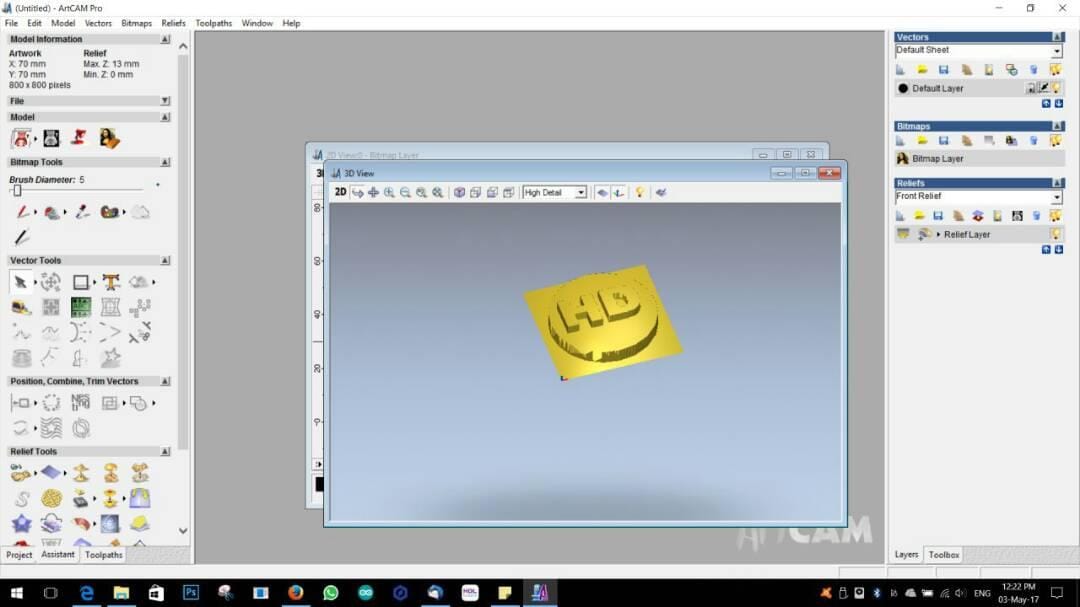Open the Toolpaths menu

tap(214, 23)
